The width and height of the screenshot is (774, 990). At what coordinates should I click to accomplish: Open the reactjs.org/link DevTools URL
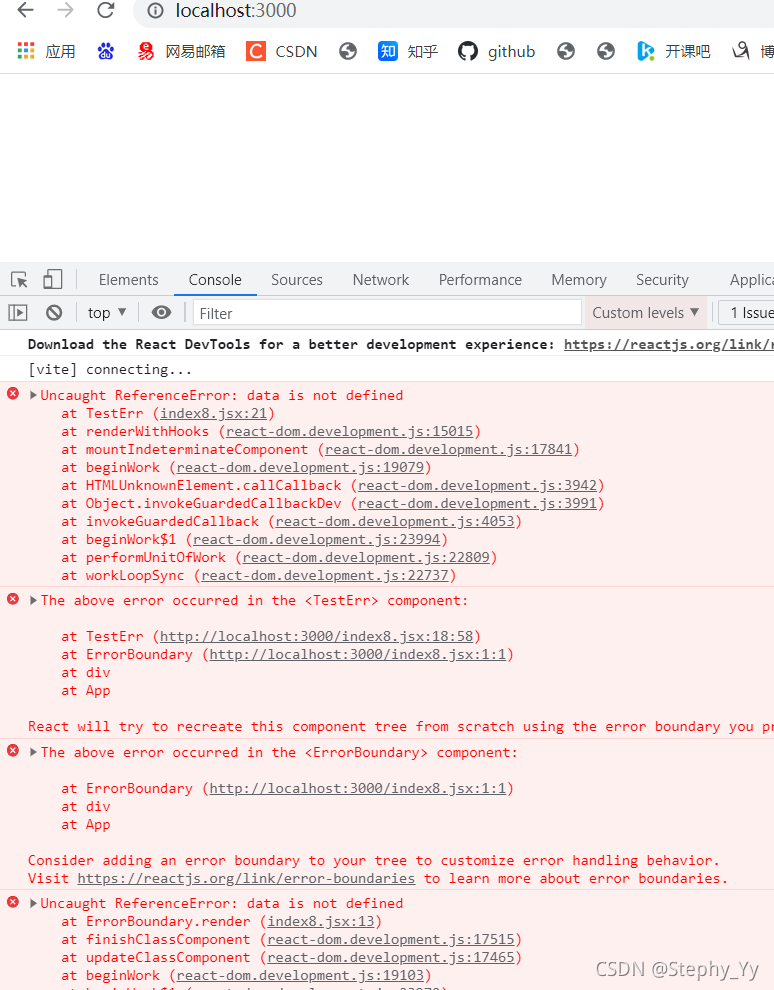pos(669,344)
